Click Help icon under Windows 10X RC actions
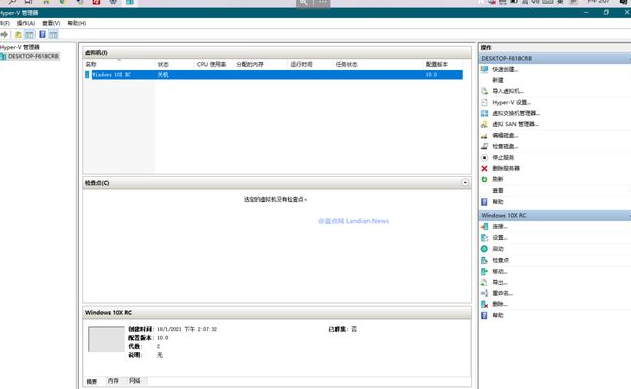The height and width of the screenshot is (389, 631). (485, 315)
